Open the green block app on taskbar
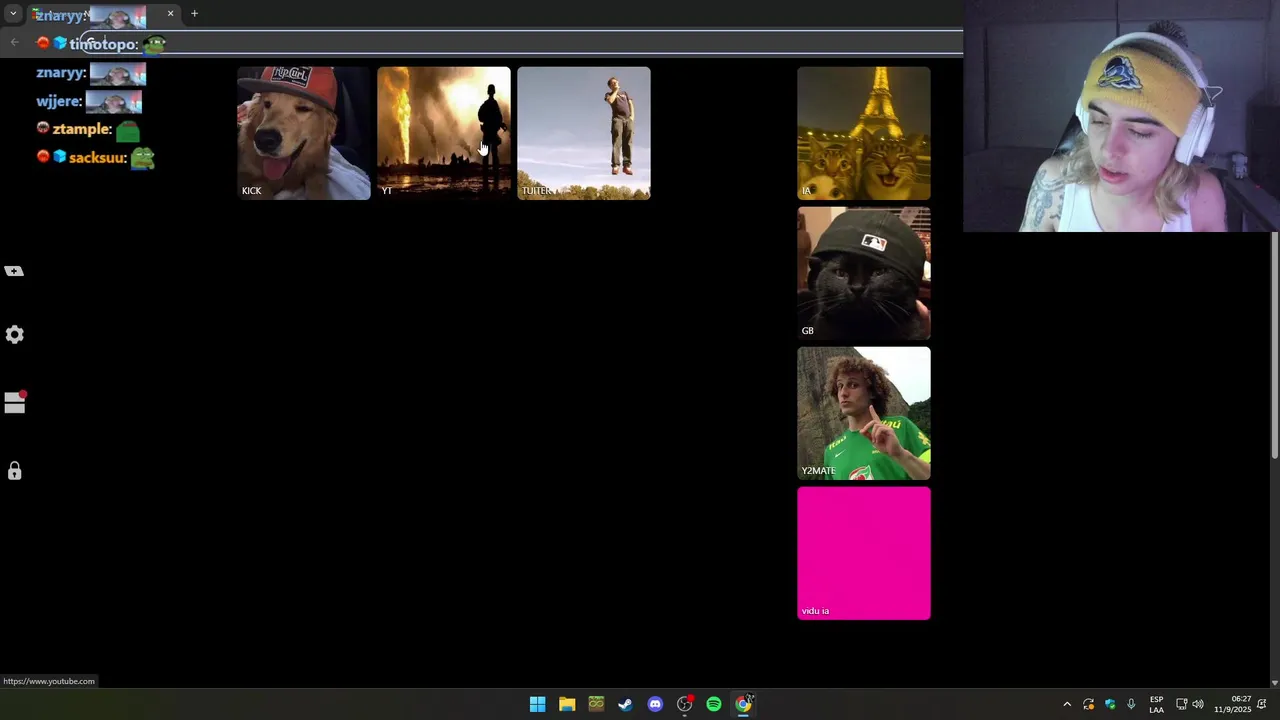Screen dimensions: 1280x720 tap(596, 704)
